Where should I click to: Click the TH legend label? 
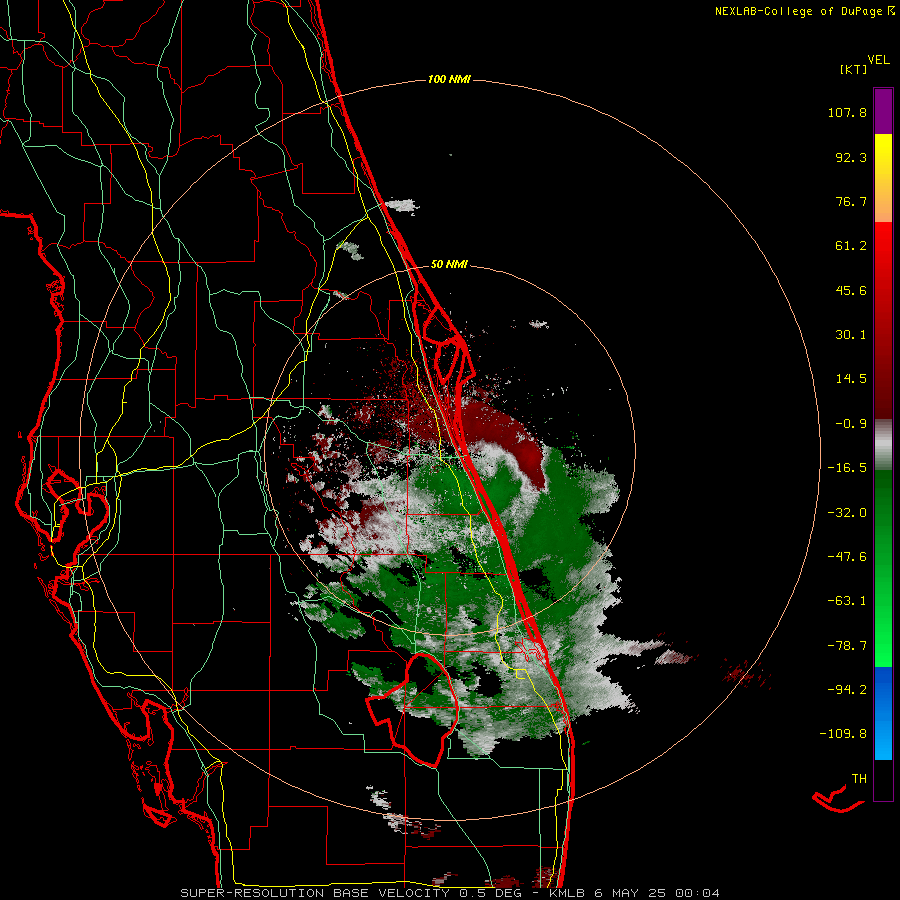(859, 779)
